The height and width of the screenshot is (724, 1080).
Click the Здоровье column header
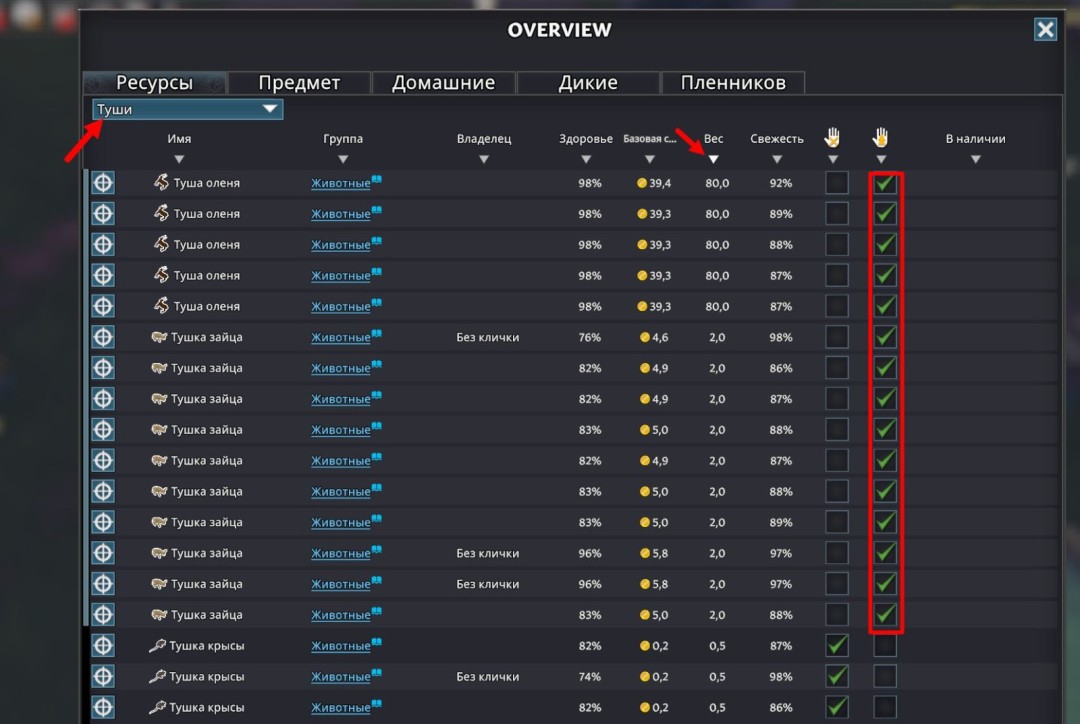pos(586,139)
